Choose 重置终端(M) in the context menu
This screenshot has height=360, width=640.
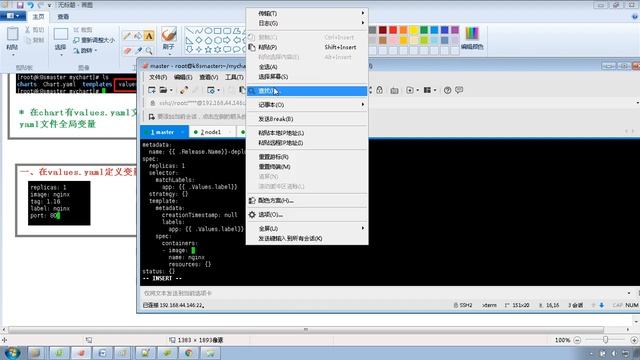coord(307,167)
